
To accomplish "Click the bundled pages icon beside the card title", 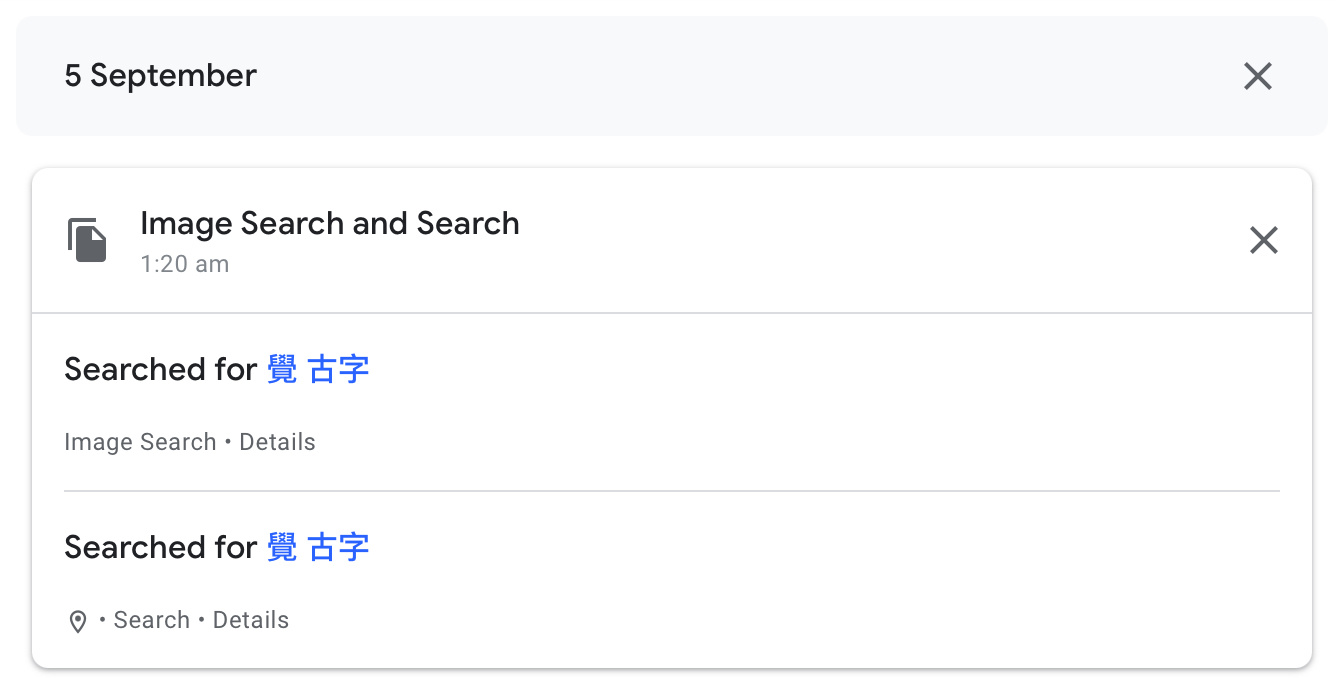I will 87,241.
